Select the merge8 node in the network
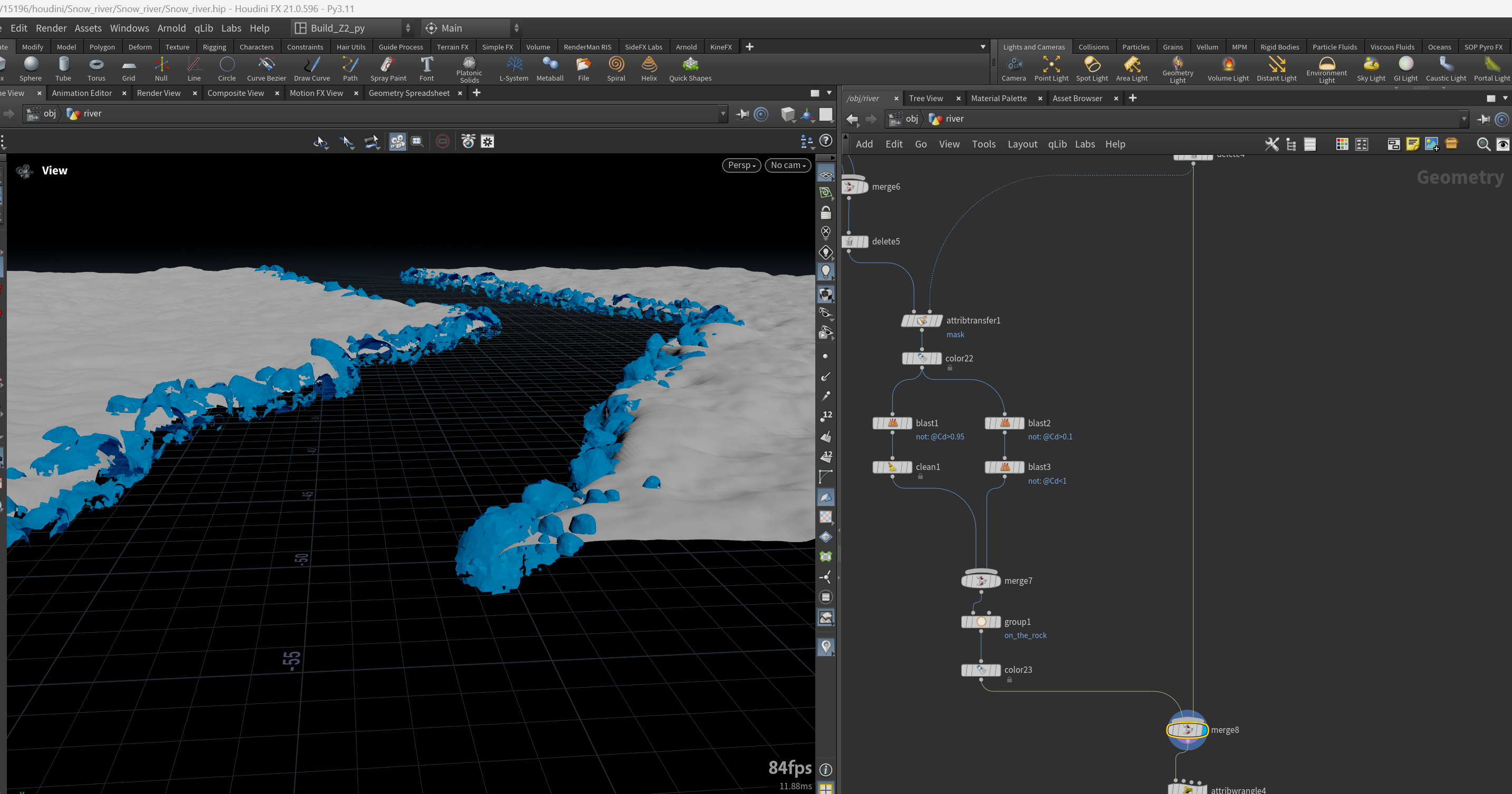Screen dimensions: 1512x794 (1186, 730)
